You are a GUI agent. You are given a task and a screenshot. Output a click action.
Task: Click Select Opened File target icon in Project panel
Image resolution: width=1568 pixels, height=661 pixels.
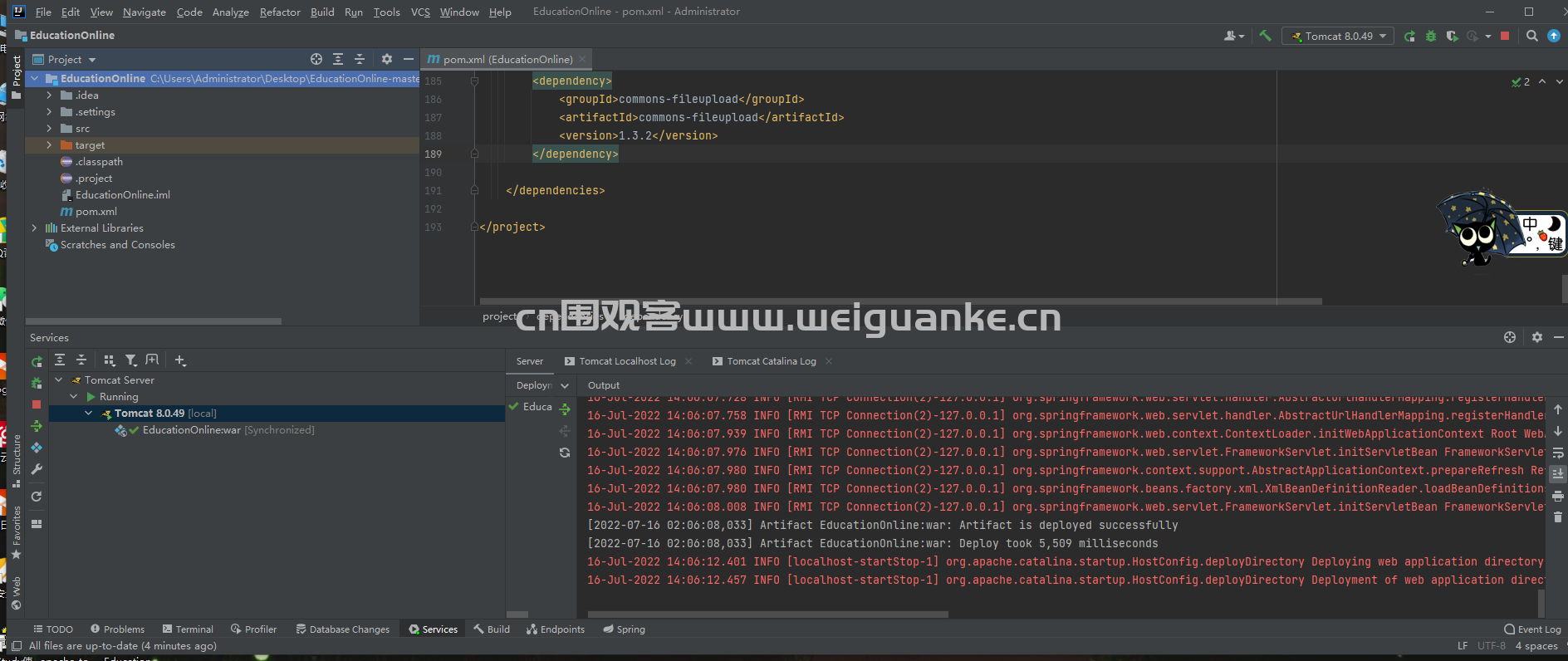point(316,59)
